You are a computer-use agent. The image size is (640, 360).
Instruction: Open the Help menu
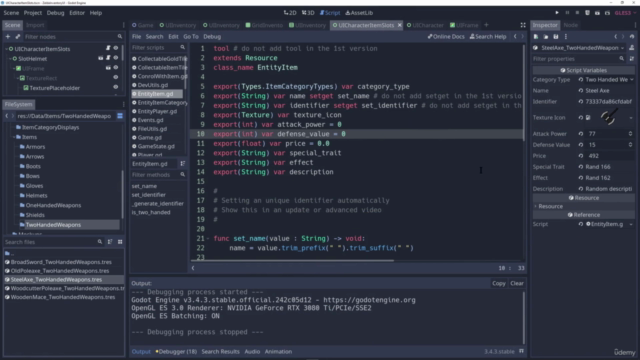tap(96, 13)
